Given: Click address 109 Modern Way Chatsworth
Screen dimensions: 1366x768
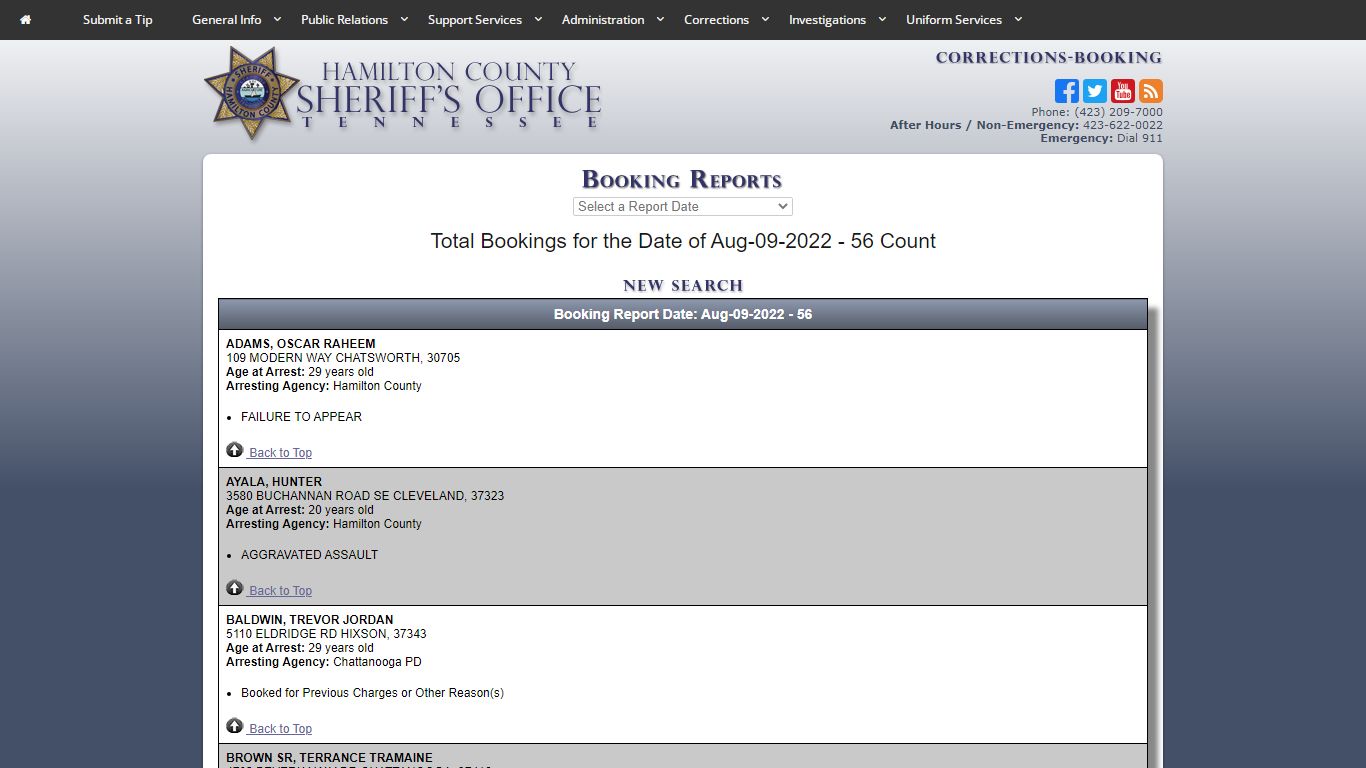Looking at the screenshot, I should 343,358.
